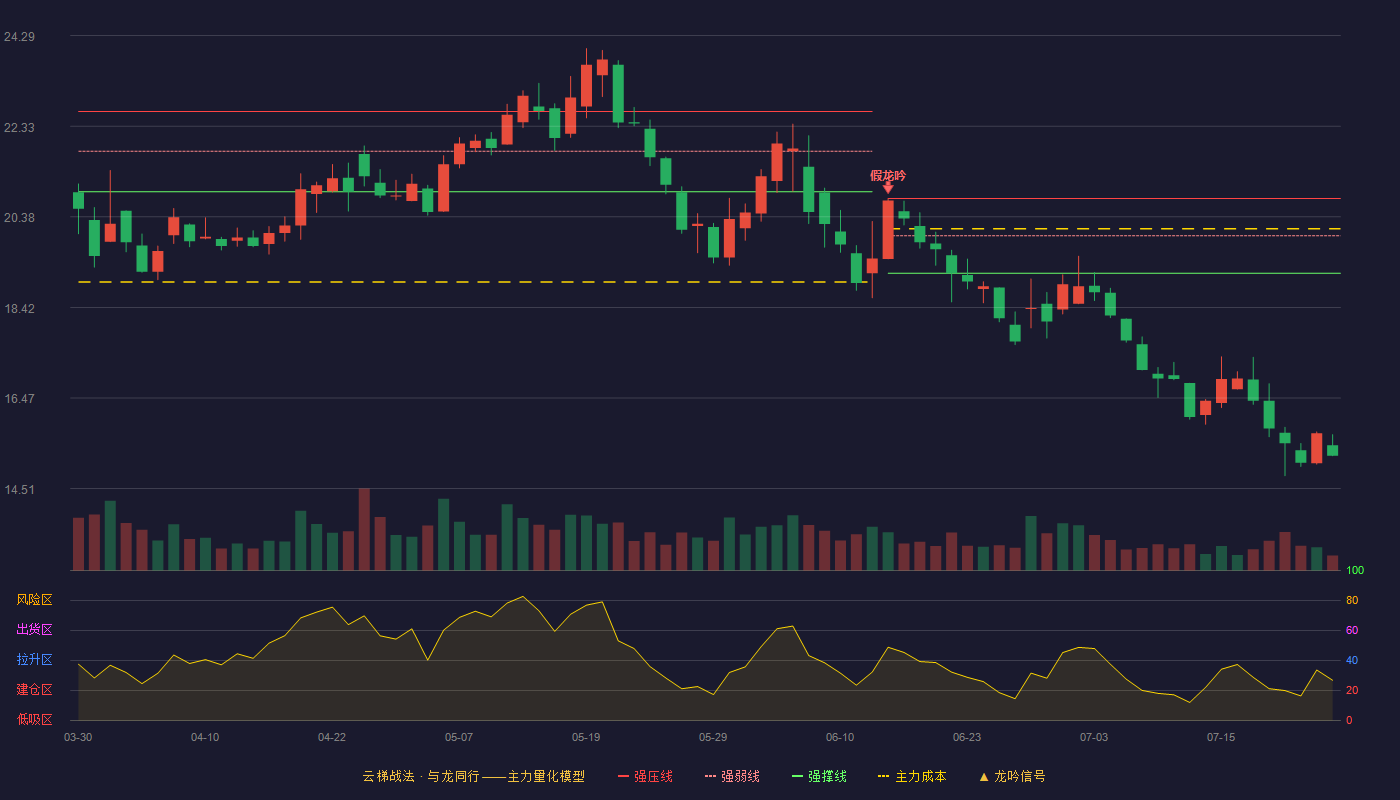1400x800 pixels.
Task: Toggle the 强压线 series via its legend label
Action: coord(653,776)
